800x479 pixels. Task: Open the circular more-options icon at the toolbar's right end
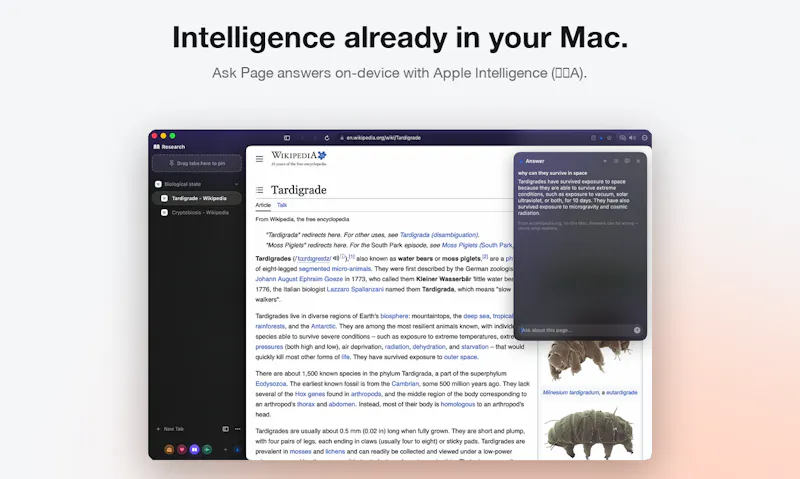click(645, 138)
